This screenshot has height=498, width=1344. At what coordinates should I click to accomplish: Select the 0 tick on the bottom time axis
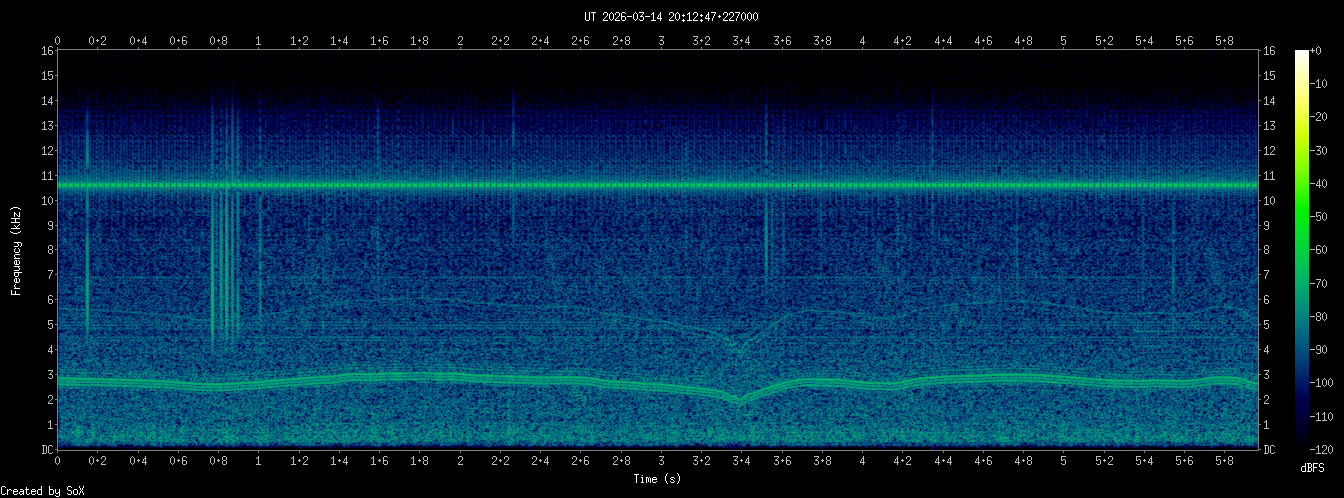click(x=58, y=461)
